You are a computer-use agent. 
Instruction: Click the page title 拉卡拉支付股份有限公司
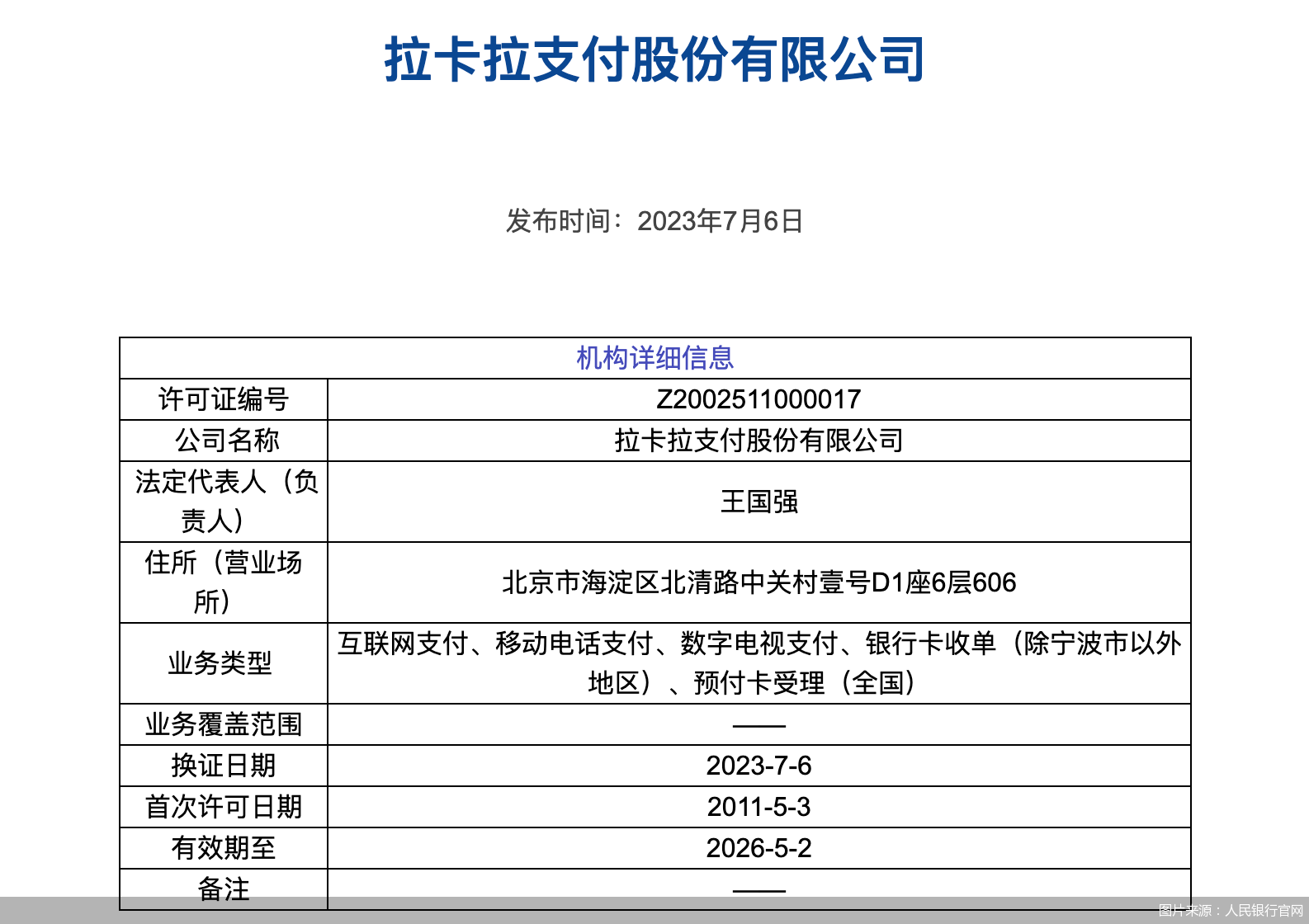(654, 60)
